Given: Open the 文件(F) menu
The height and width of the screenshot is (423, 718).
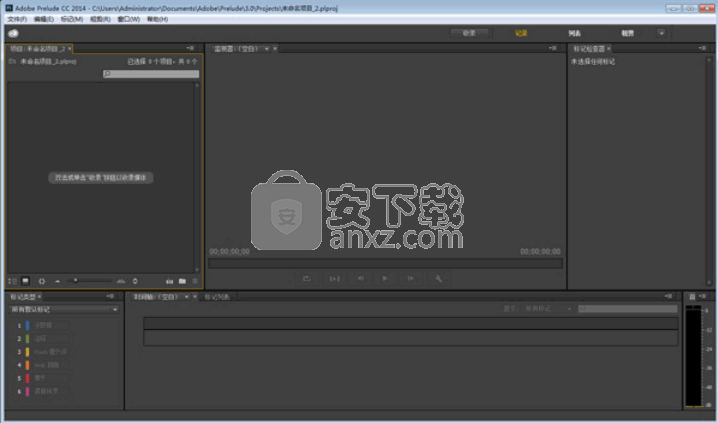Looking at the screenshot, I should click(17, 19).
